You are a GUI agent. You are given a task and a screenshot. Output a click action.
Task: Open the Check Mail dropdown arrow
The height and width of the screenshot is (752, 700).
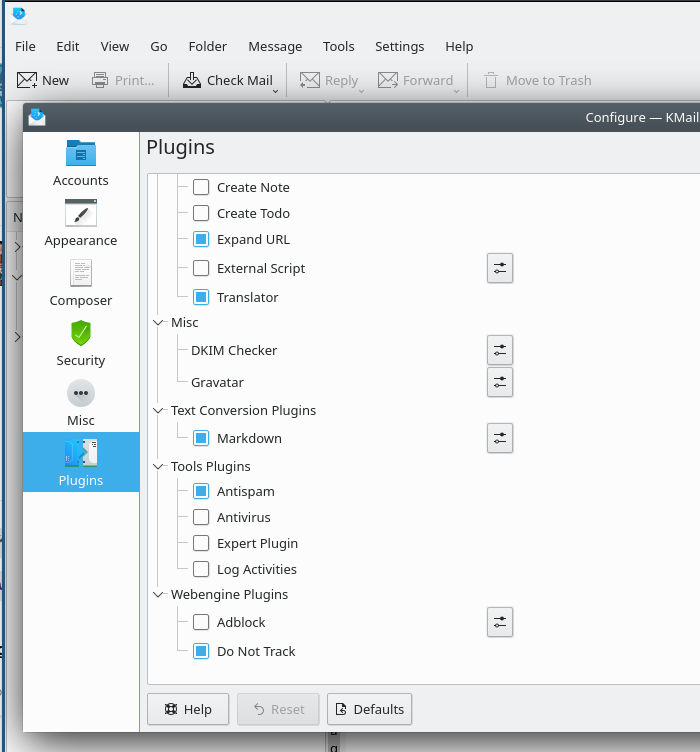[x=276, y=91]
